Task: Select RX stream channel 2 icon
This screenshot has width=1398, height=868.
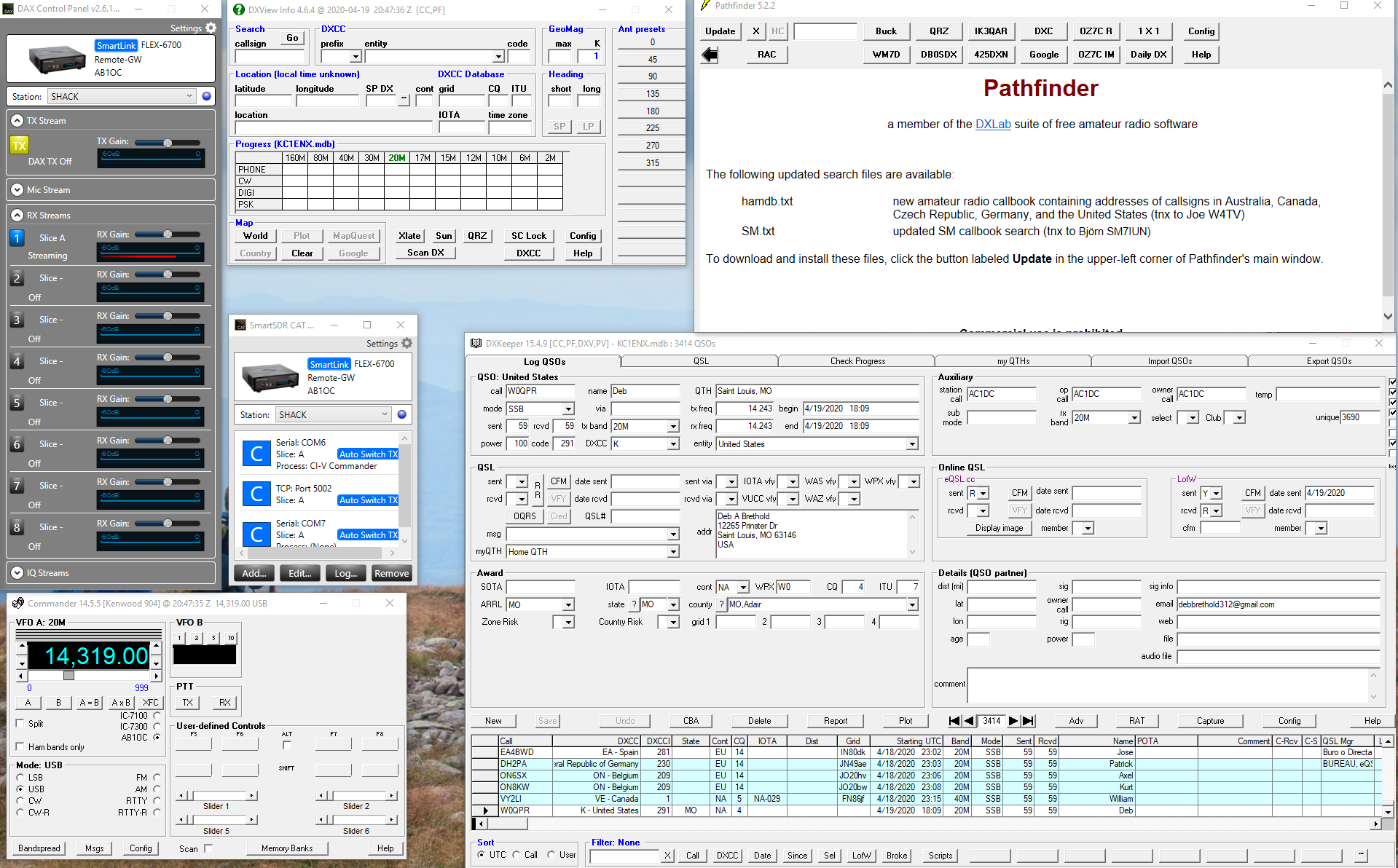Action: 17,278
